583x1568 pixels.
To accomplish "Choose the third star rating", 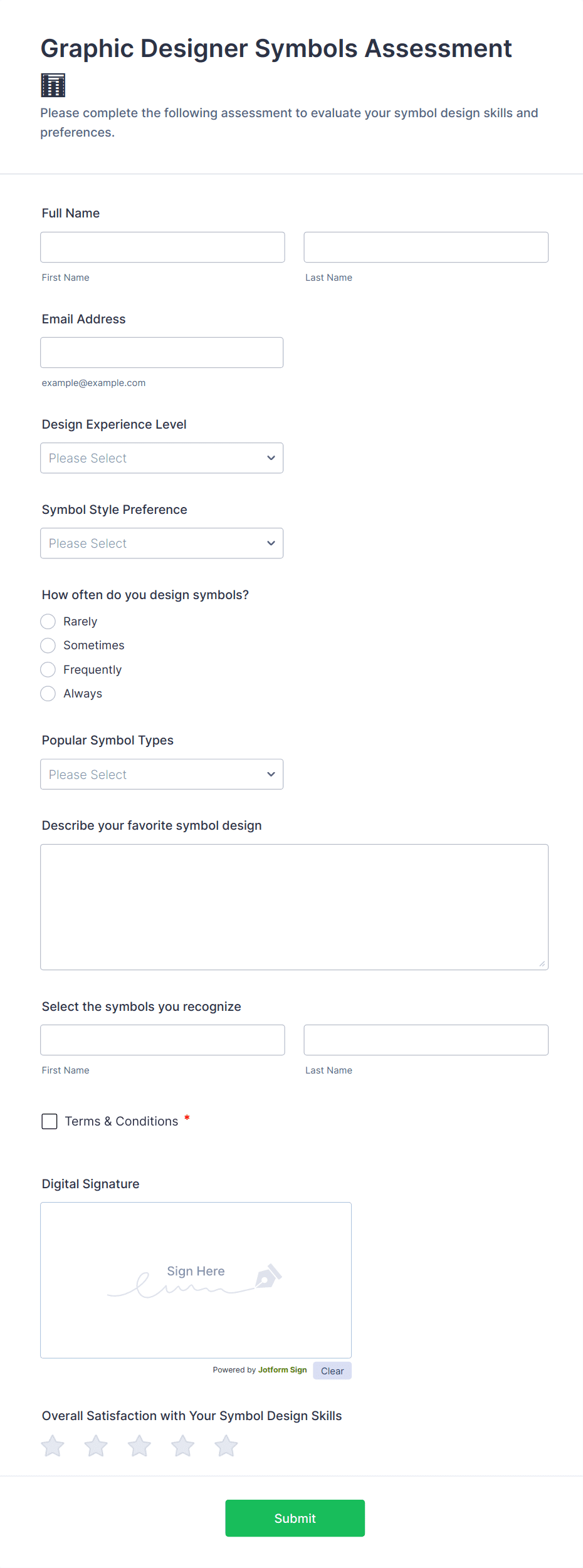I will click(x=139, y=1446).
